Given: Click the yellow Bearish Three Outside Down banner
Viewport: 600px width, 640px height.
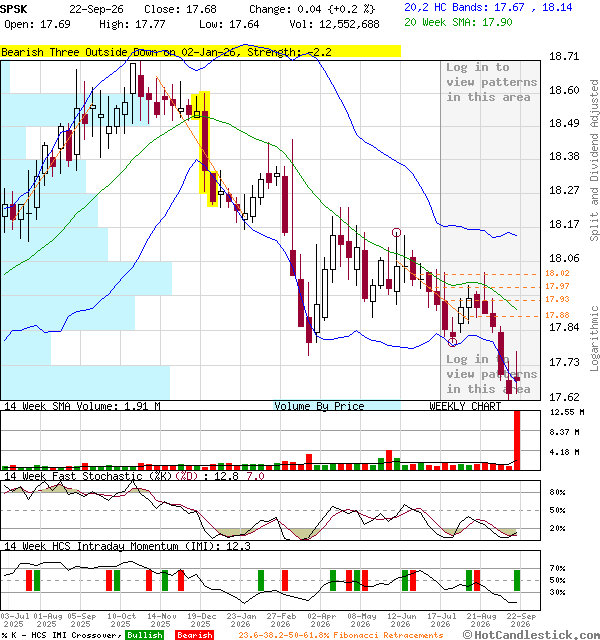Looking at the screenshot, I should [x=200, y=52].
